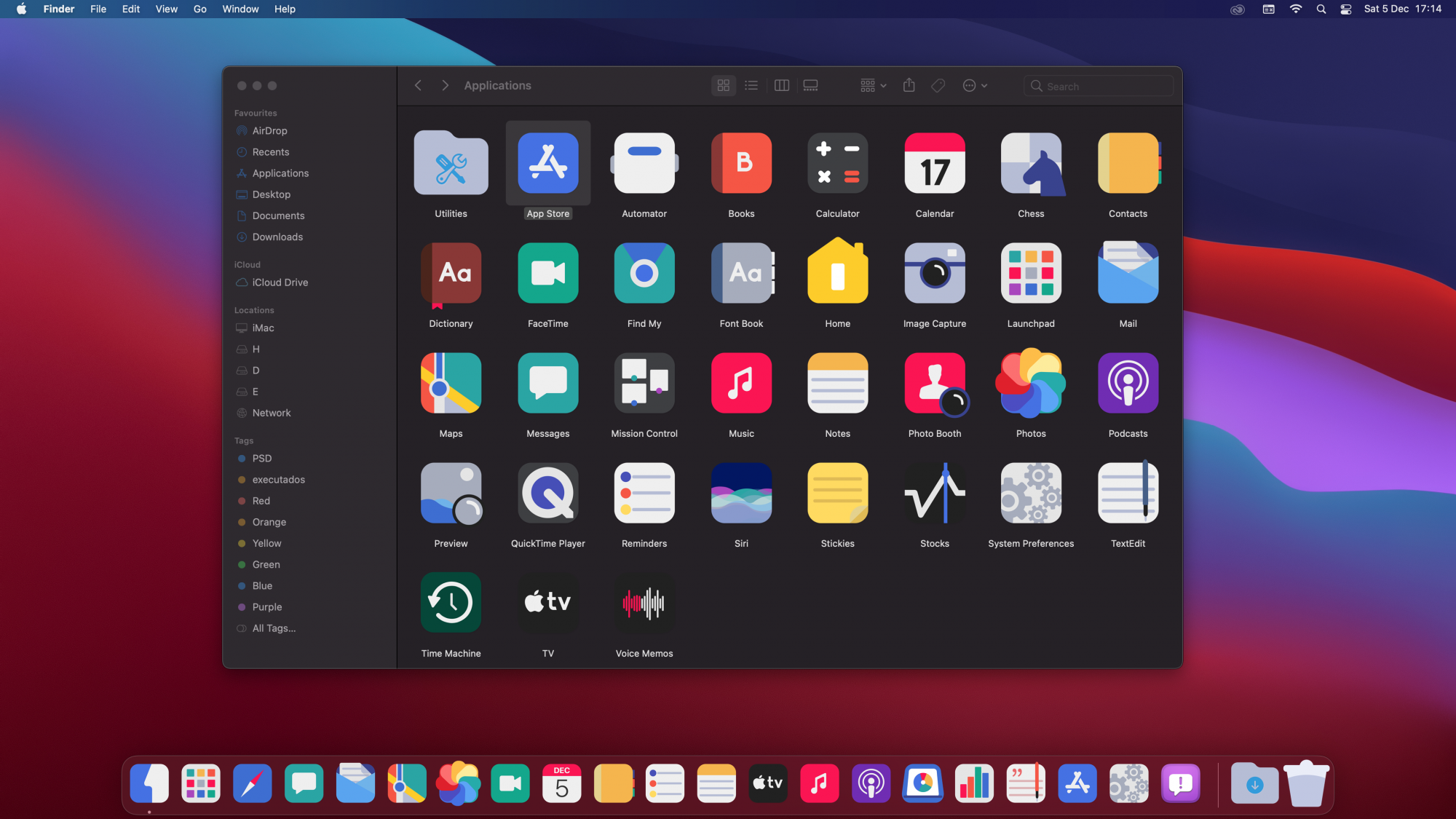Open the Chess app icon
The height and width of the screenshot is (819, 1456).
1031,164
